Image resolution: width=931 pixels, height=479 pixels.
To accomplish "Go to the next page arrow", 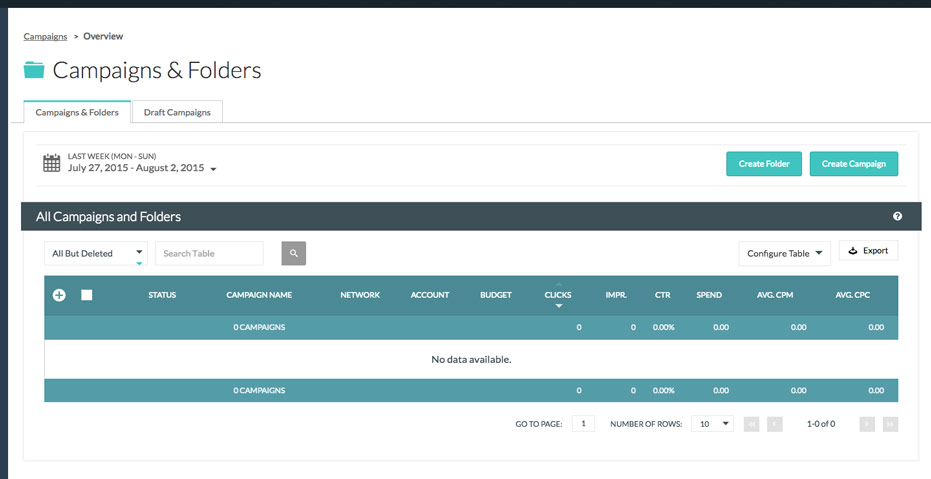I will [867, 424].
